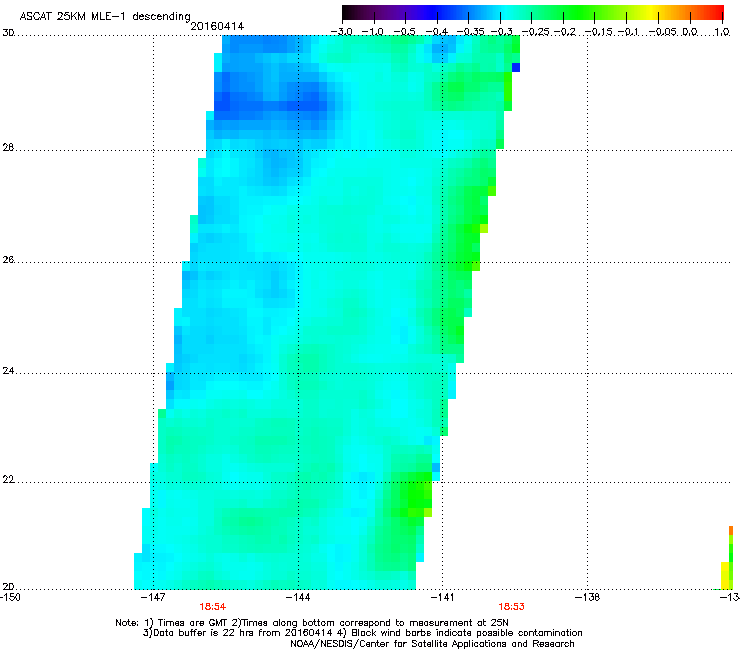Click the NOAA/NESDIS credit line

tap(432, 644)
